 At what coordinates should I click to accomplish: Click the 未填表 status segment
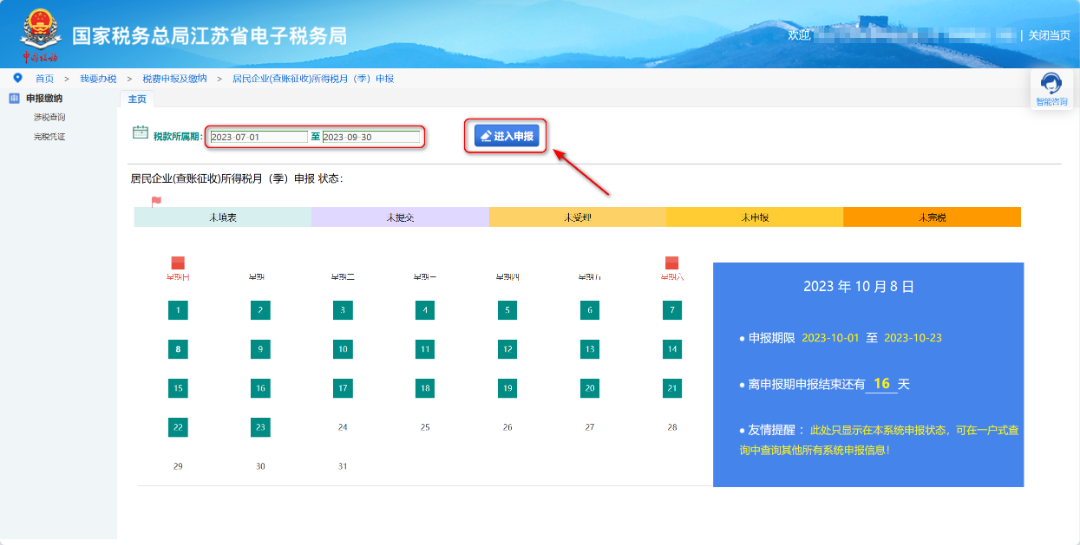222,217
